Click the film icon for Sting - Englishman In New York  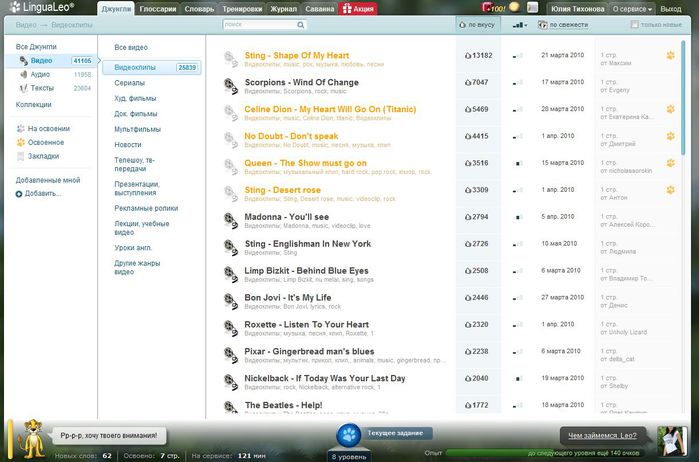pyautogui.click(x=230, y=248)
